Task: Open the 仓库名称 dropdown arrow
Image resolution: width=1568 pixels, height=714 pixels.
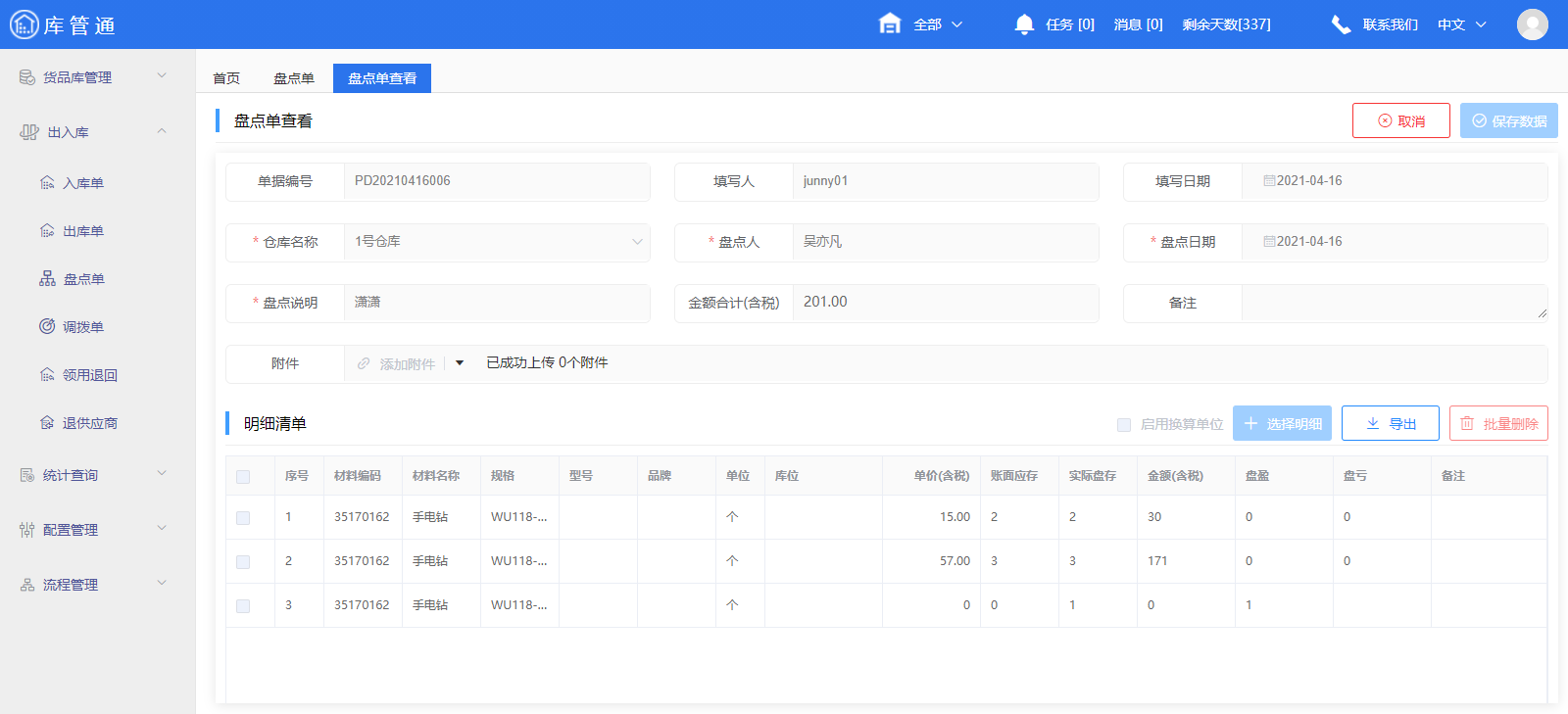Action: (637, 242)
